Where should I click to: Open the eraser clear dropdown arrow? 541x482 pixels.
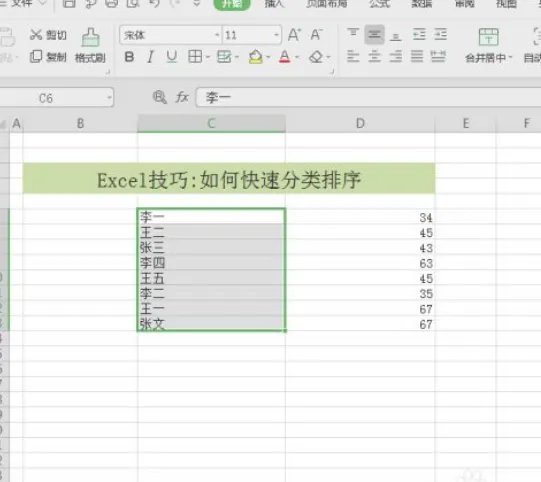tap(328, 57)
